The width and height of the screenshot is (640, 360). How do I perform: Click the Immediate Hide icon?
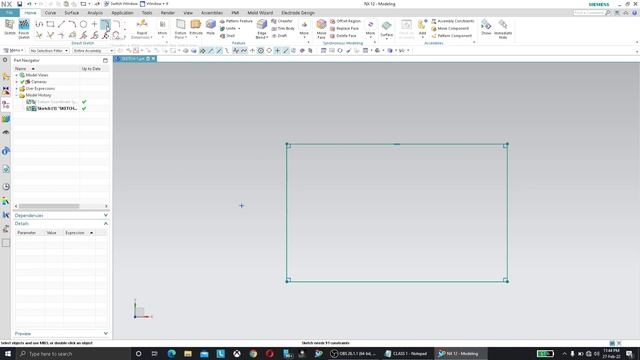click(x=503, y=24)
